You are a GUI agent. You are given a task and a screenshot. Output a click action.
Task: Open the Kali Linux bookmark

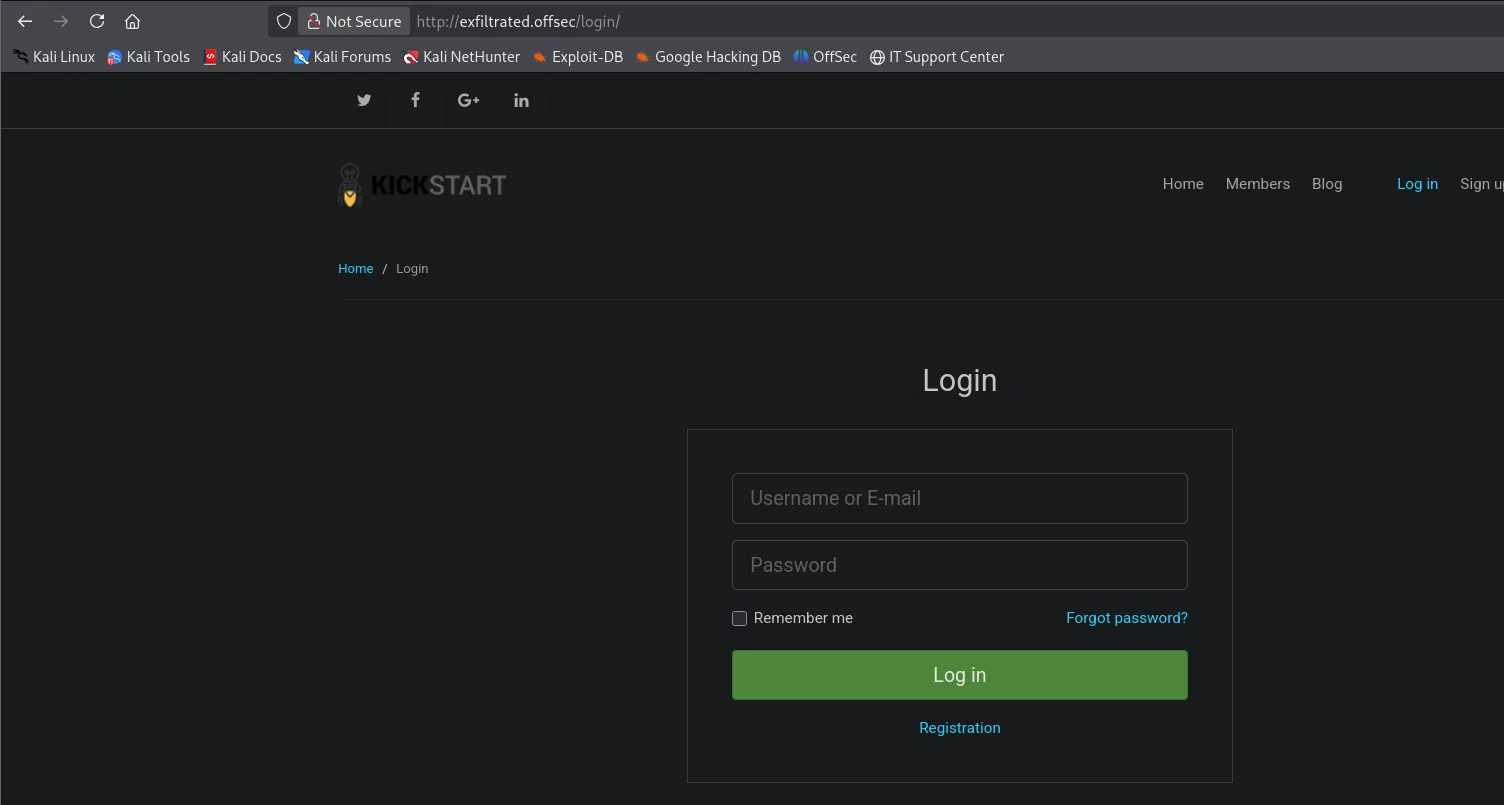pyautogui.click(x=54, y=57)
